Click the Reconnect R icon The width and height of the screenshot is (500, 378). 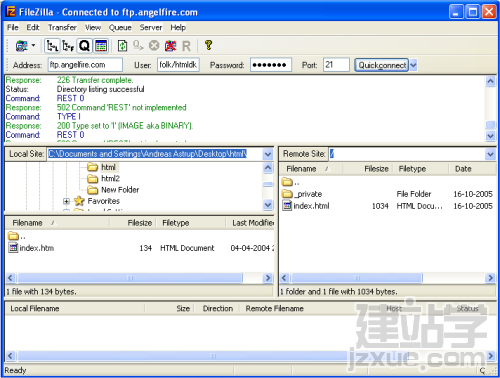point(186,46)
